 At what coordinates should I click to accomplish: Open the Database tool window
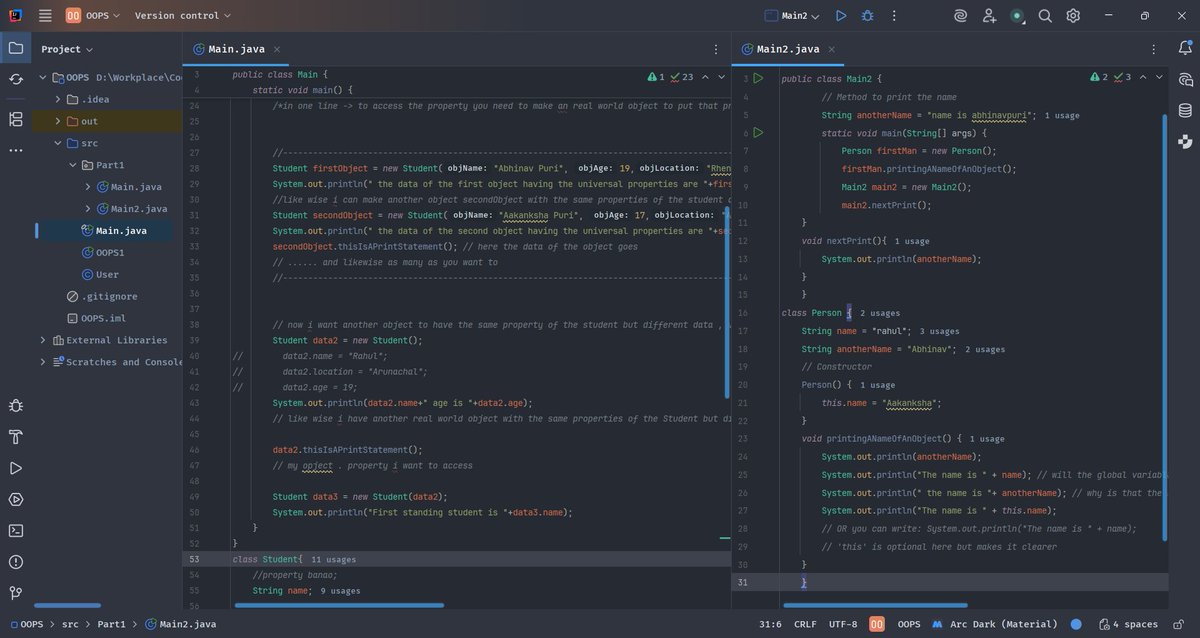[1185, 110]
